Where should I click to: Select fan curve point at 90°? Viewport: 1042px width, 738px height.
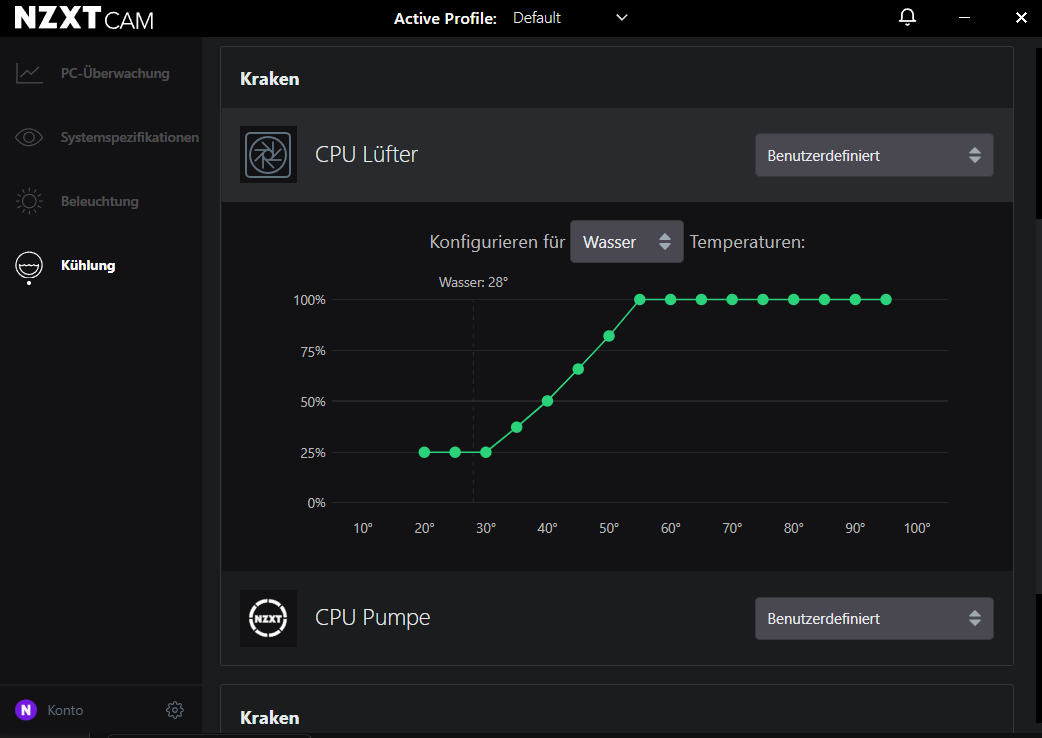click(x=855, y=300)
